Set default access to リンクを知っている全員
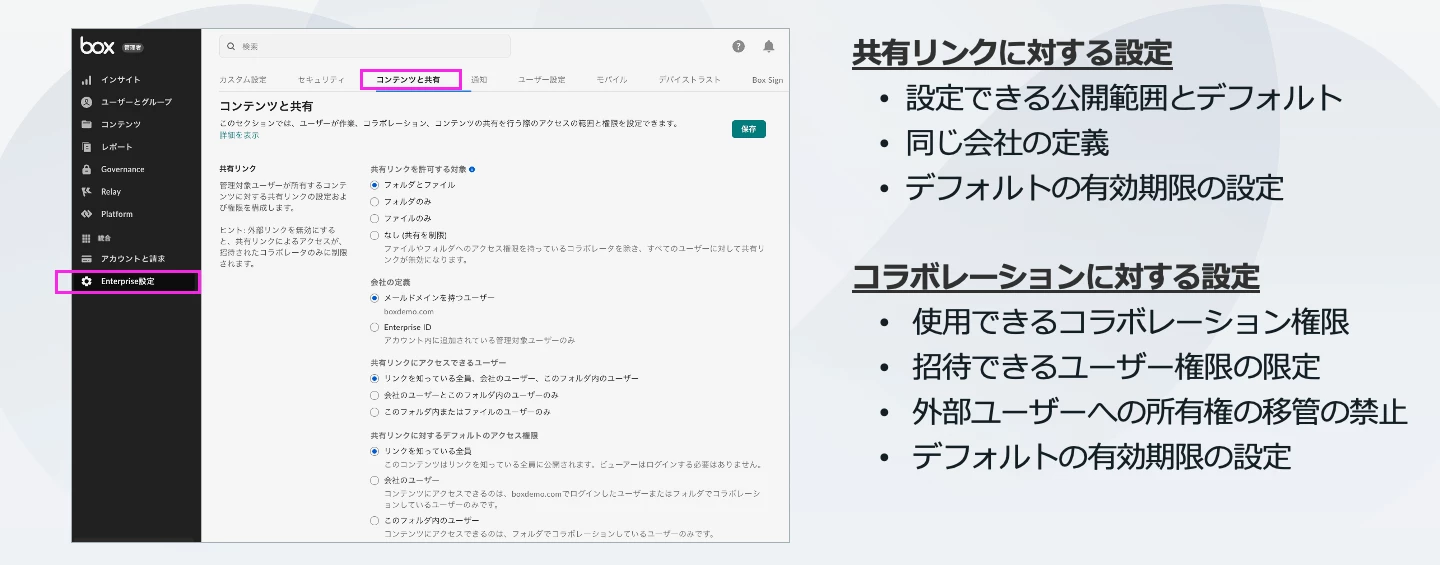The height and width of the screenshot is (565, 1440). point(375,452)
